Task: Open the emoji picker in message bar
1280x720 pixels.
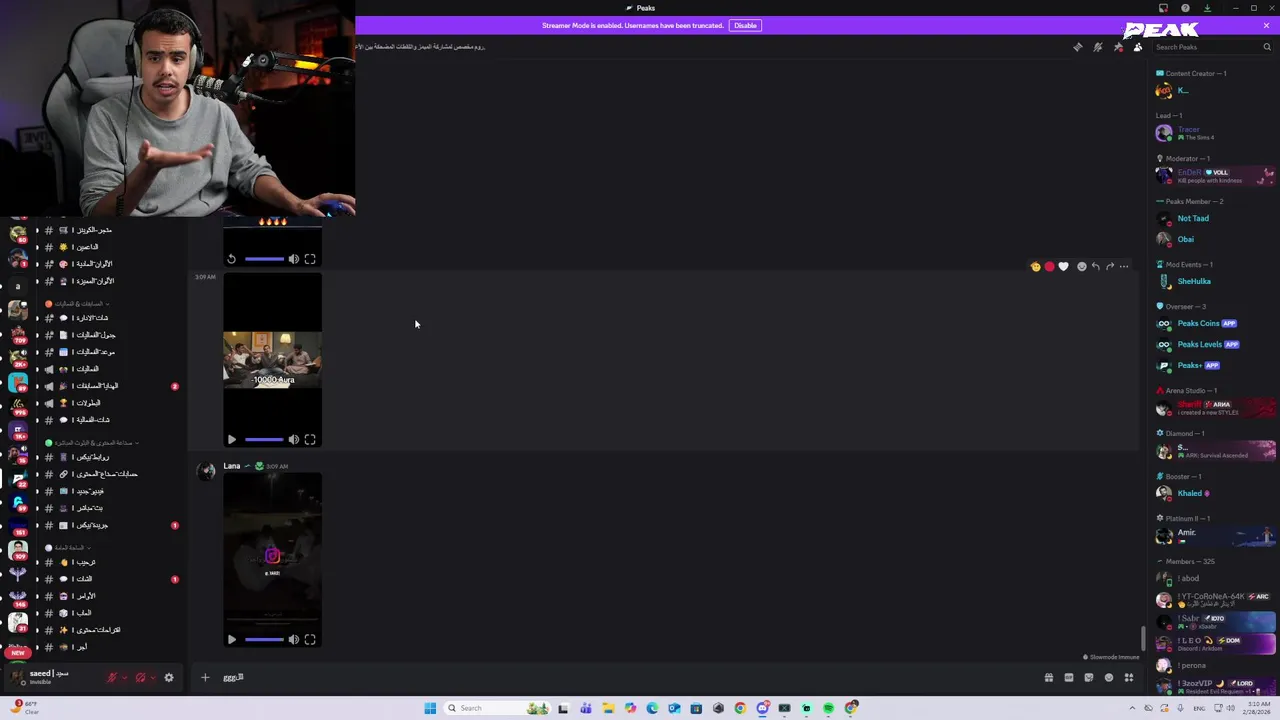Action: (1109, 677)
